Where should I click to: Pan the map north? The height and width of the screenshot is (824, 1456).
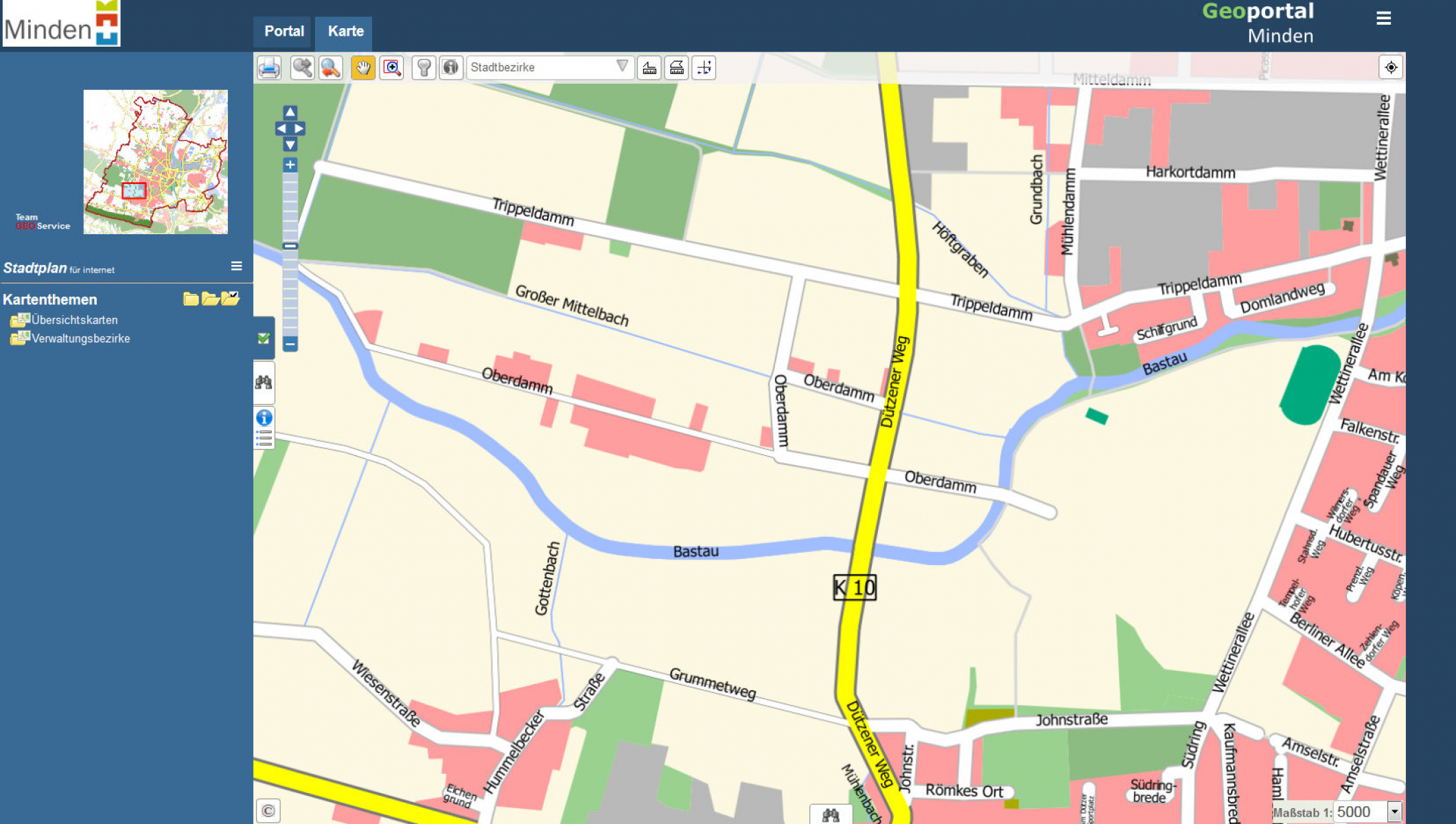[290, 112]
